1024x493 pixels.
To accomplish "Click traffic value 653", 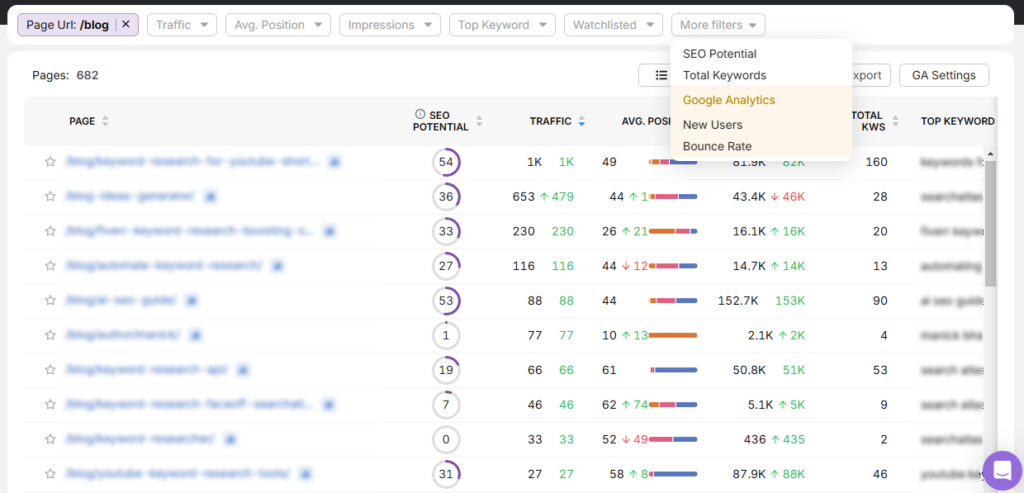I will coord(524,196).
